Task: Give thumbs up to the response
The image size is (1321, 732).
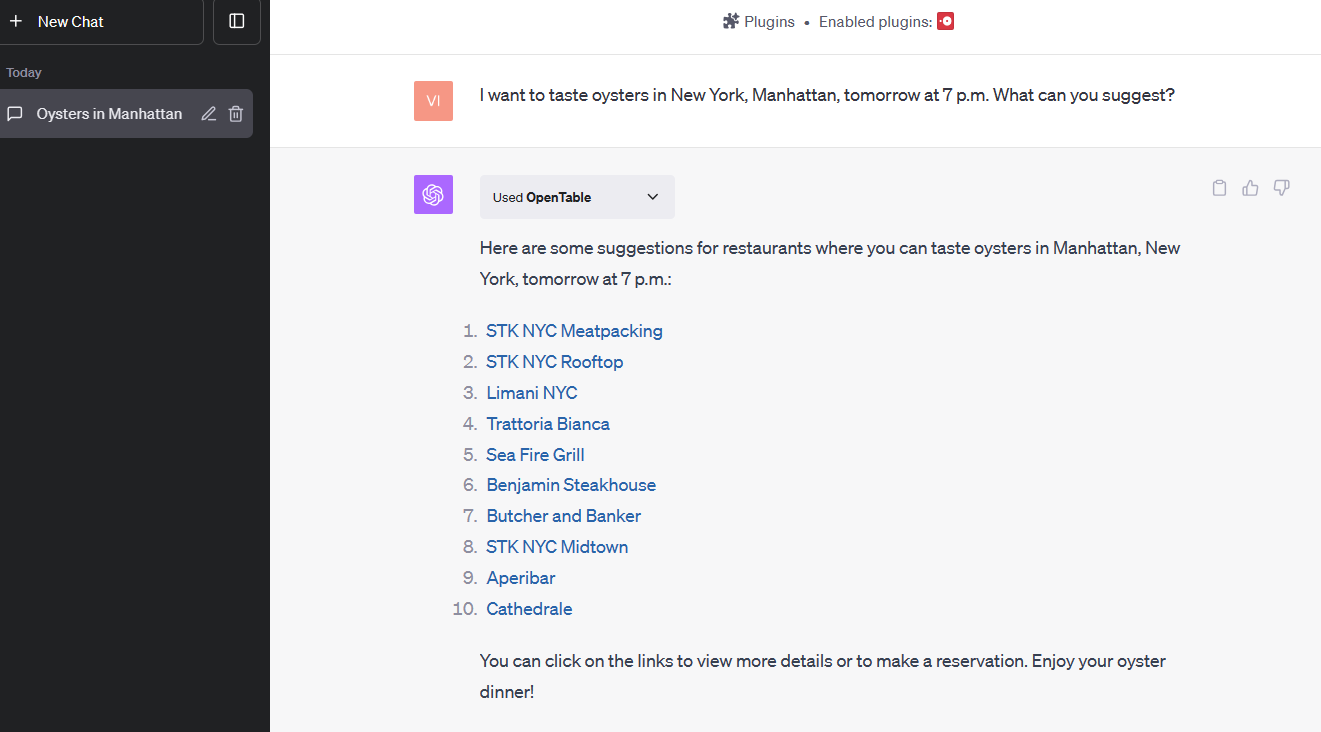Action: pyautogui.click(x=1250, y=188)
